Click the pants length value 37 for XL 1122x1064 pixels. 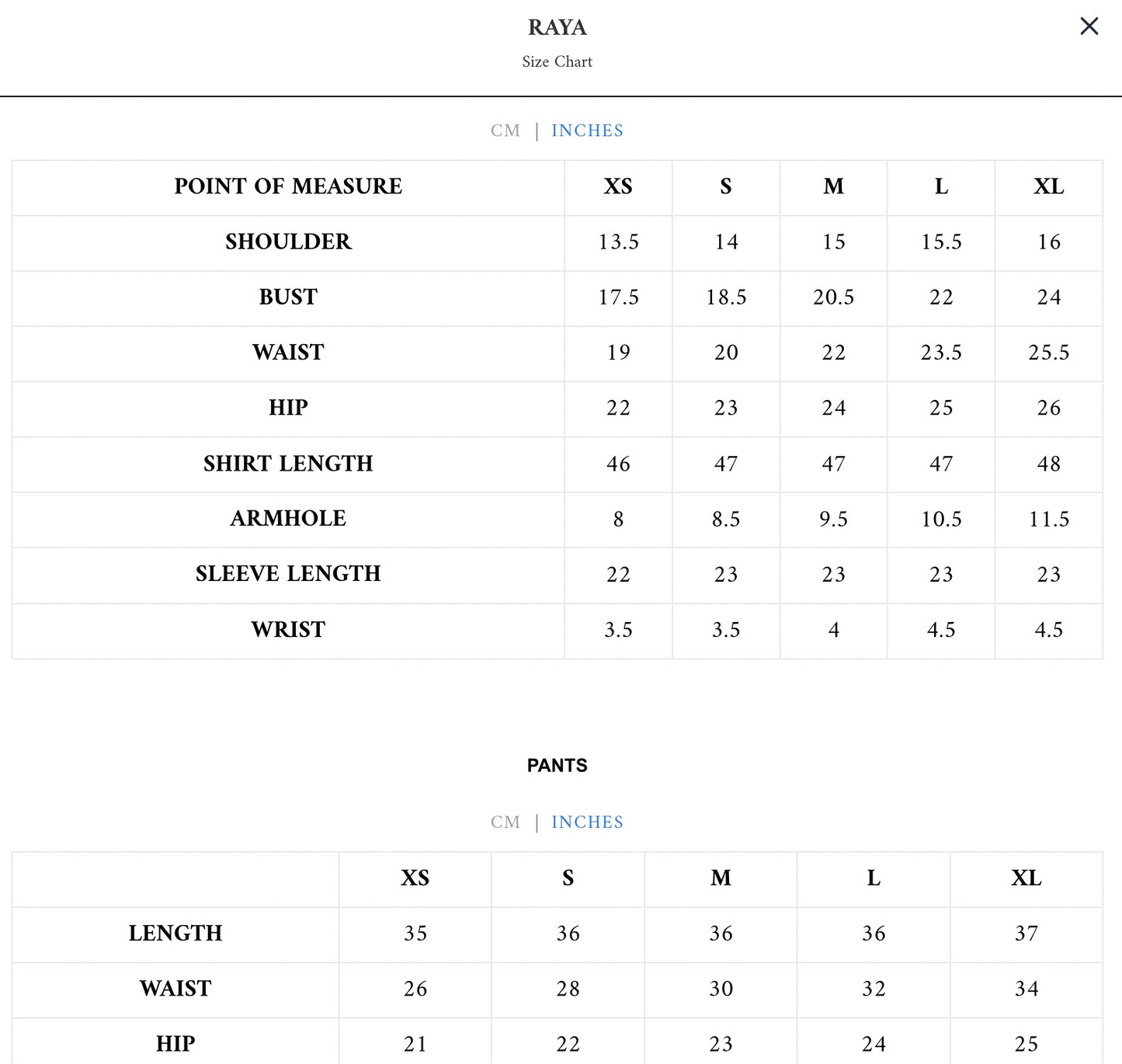[1026, 934]
